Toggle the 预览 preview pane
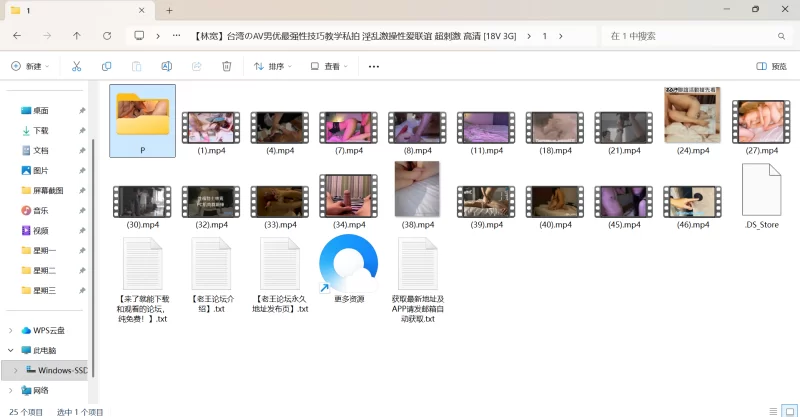Screen dimensions: 800x417 [x=771, y=67]
